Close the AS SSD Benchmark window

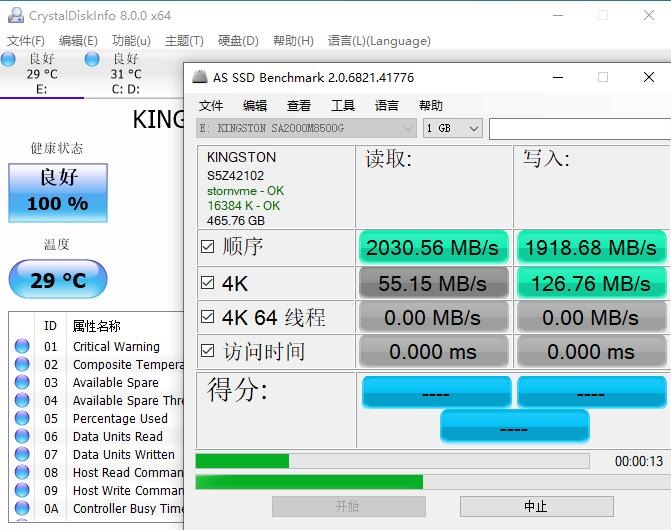pos(649,77)
